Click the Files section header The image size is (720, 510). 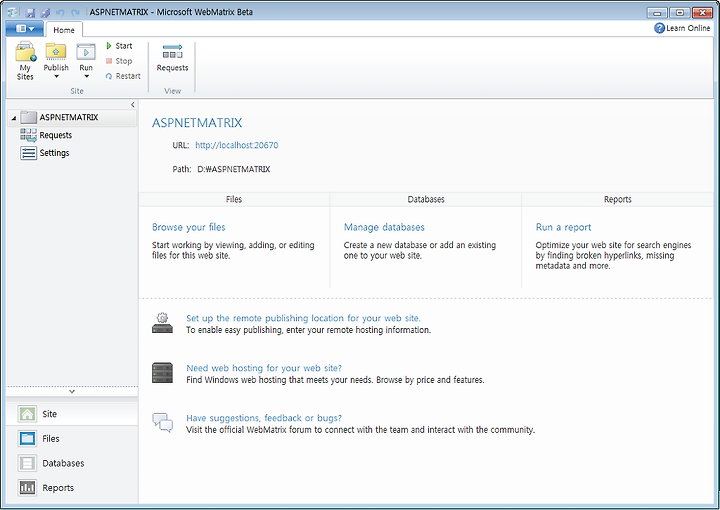[234, 199]
